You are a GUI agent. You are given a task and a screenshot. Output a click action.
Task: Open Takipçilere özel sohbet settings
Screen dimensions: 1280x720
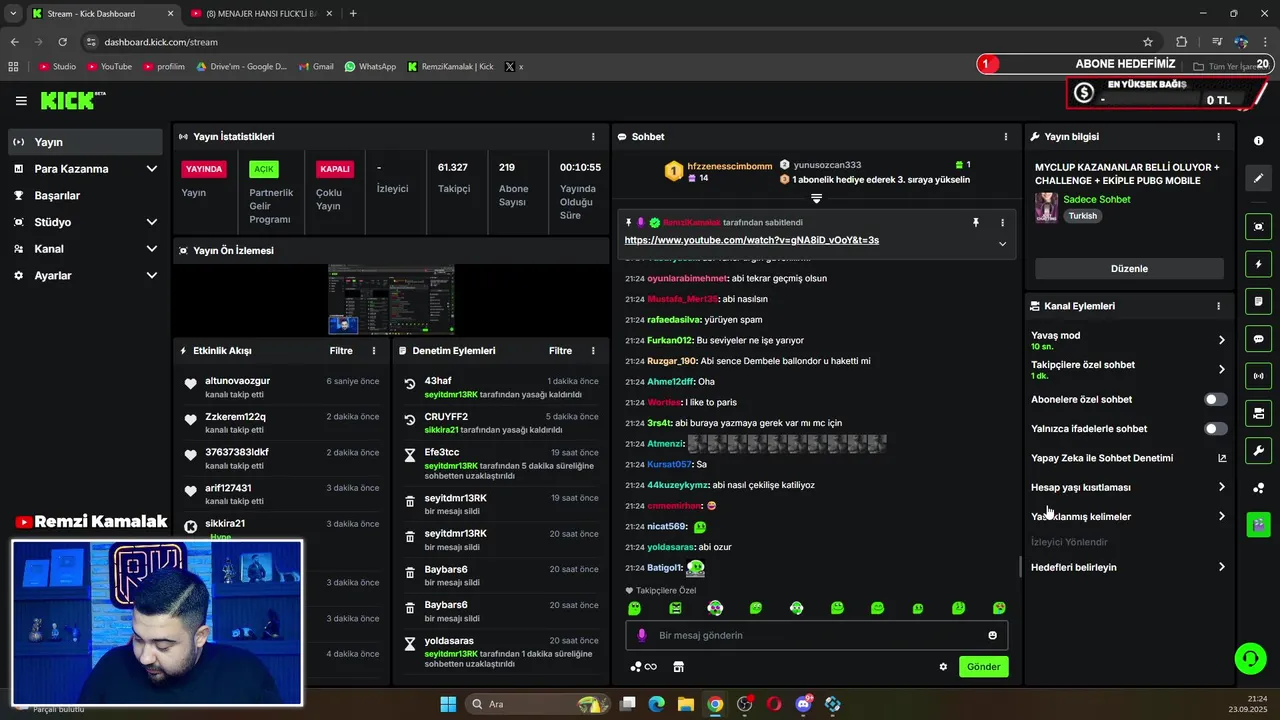[1128, 369]
